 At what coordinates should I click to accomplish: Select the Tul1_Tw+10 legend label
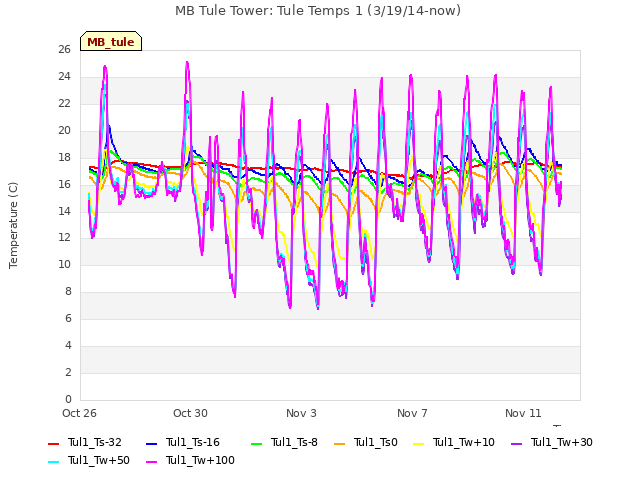point(464,442)
